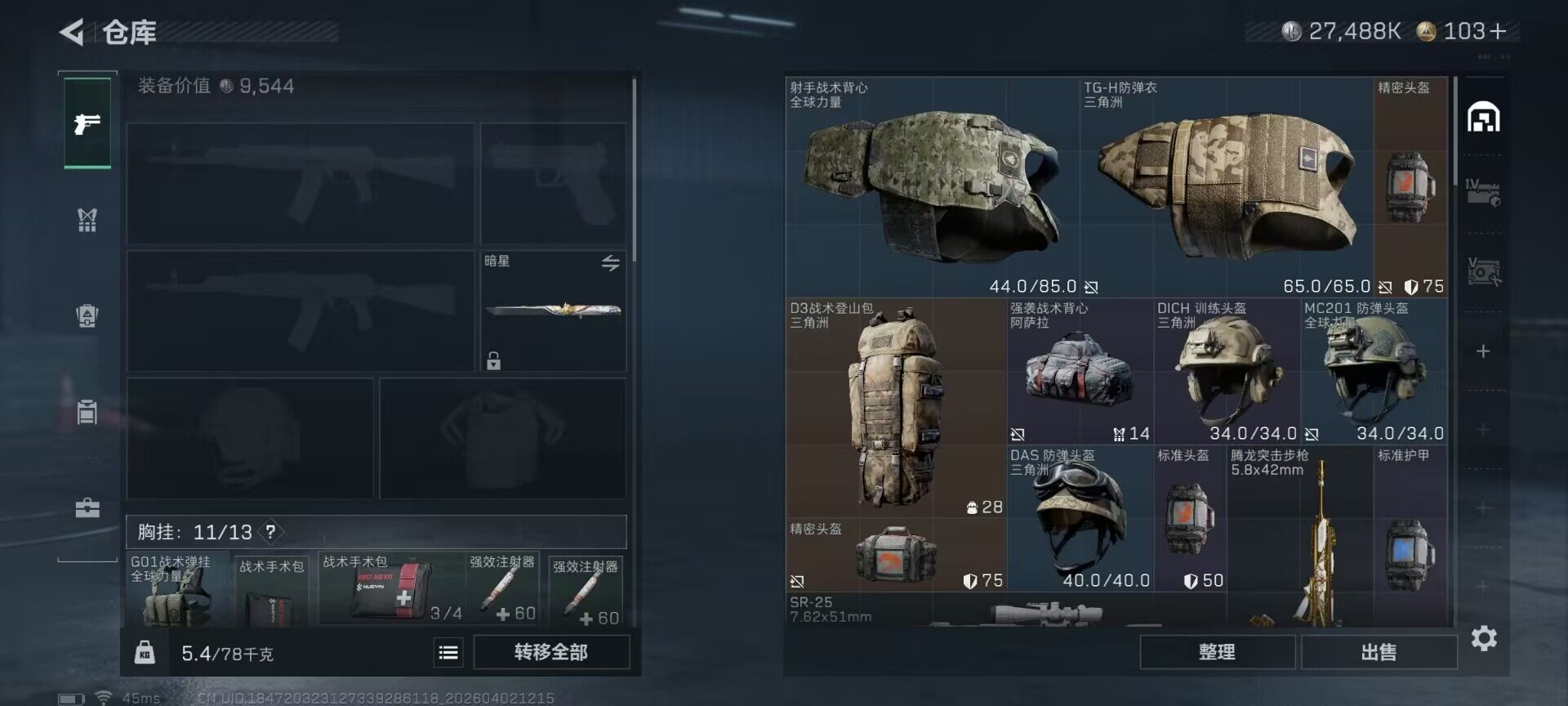Open warehouse settings gear icon
Screen dimensions: 1568x706
1484,638
